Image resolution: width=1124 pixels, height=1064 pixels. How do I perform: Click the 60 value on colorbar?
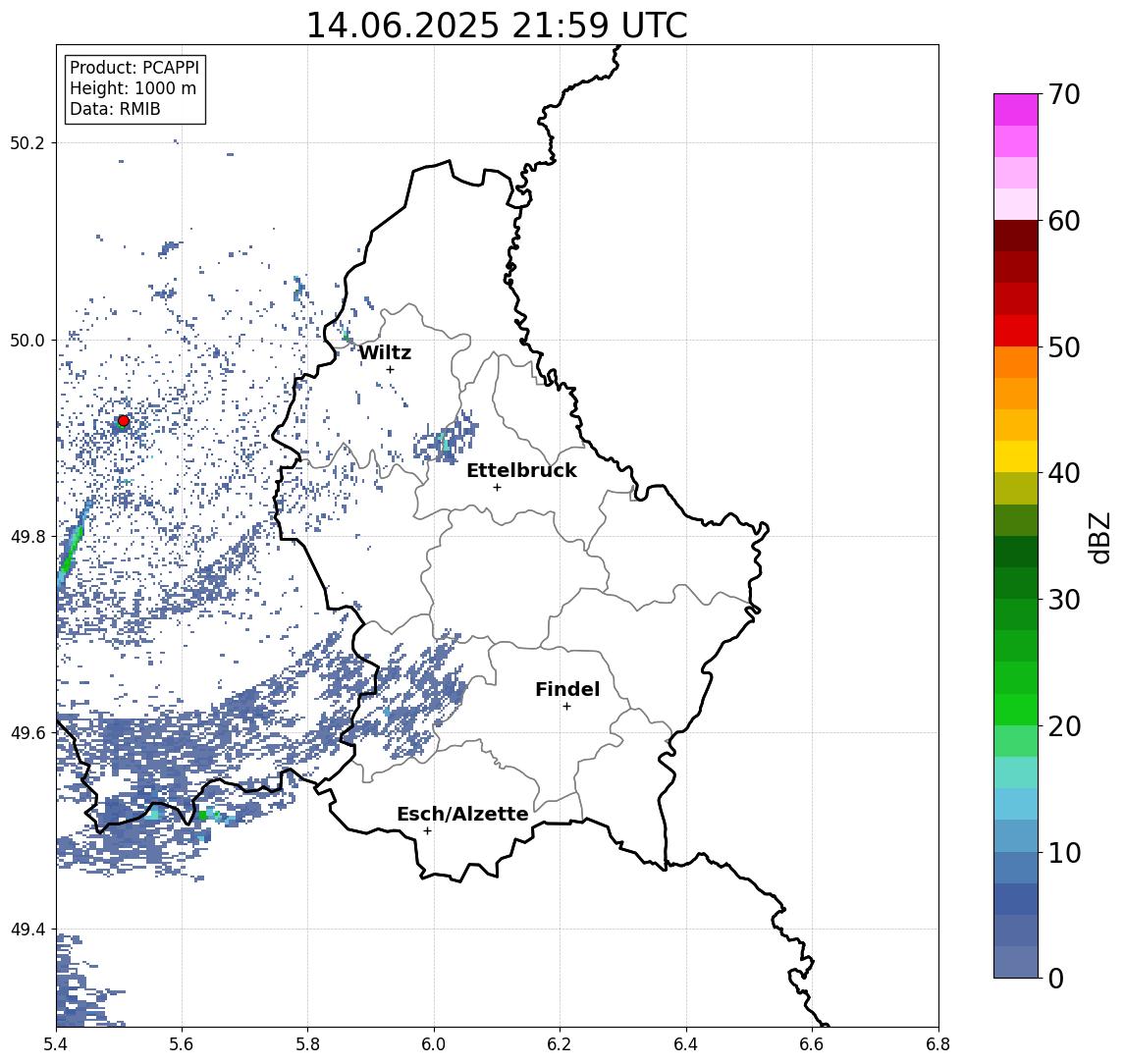(x=1064, y=221)
